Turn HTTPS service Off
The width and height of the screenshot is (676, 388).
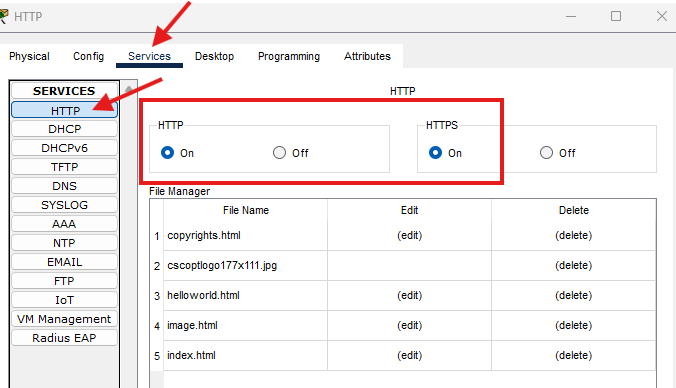[546, 153]
